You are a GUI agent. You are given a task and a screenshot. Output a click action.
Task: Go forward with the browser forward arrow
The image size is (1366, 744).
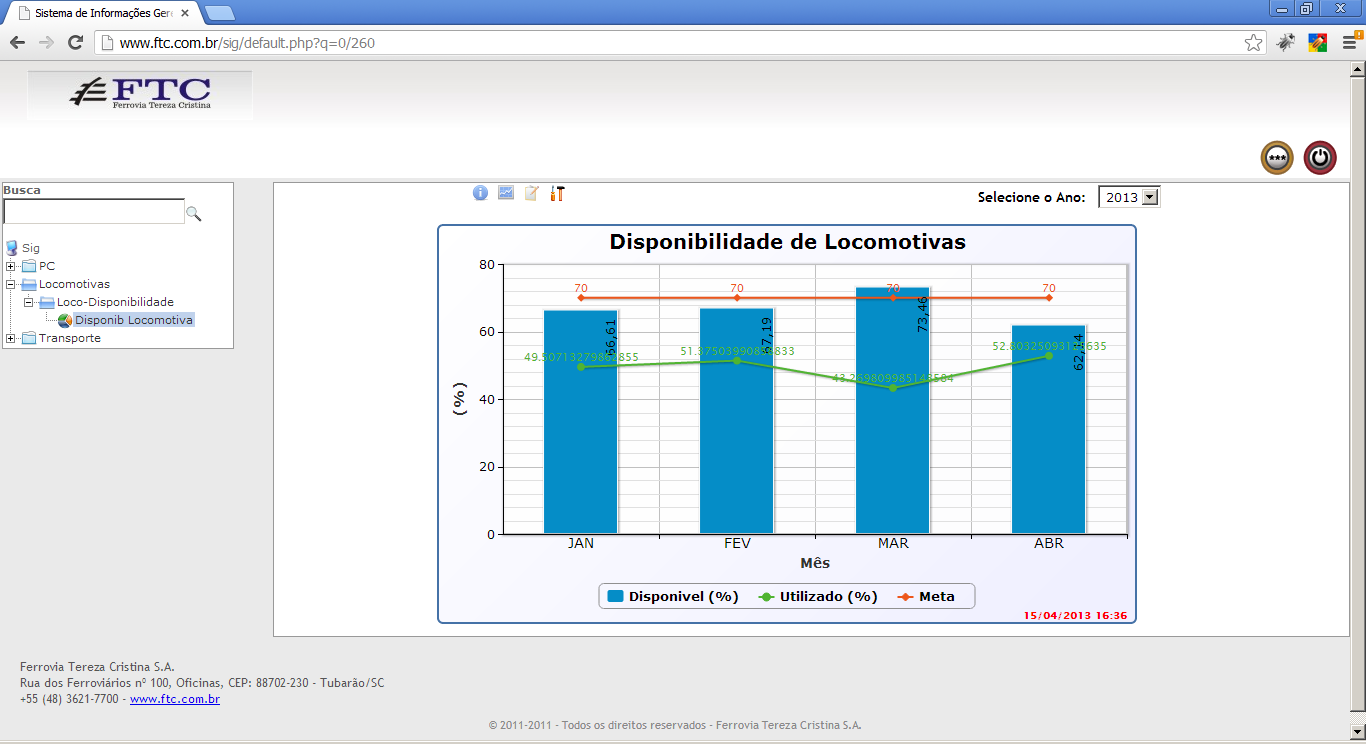click(x=46, y=43)
